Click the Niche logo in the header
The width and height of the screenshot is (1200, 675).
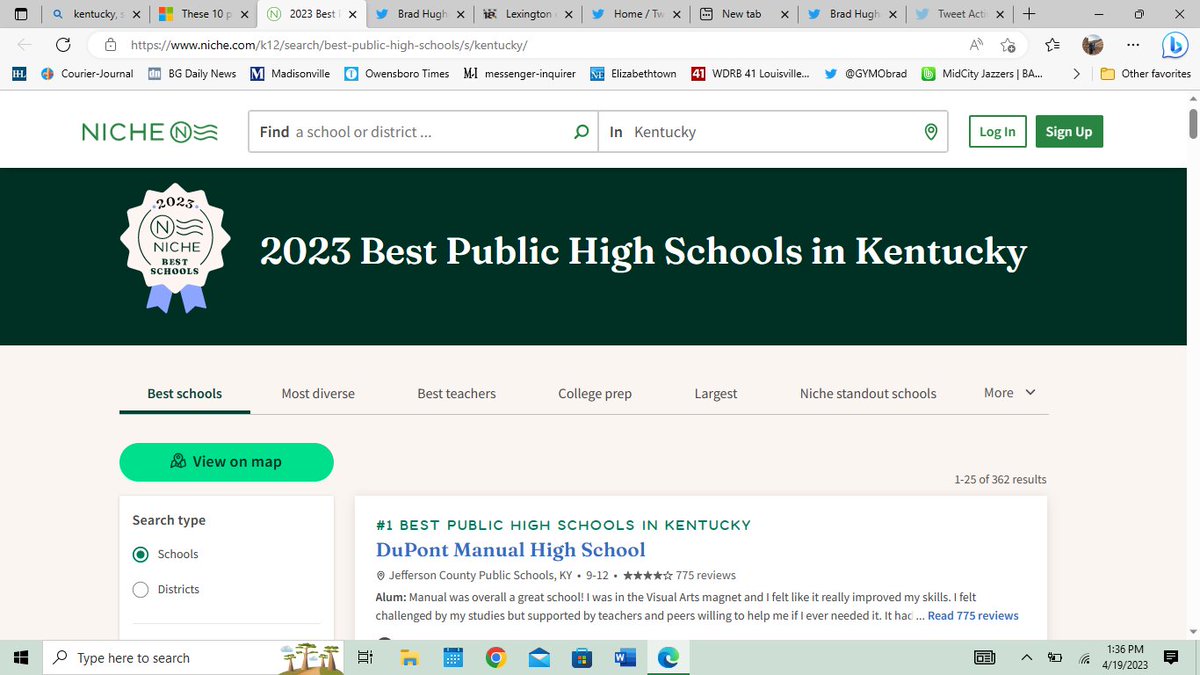pyautogui.click(x=149, y=132)
